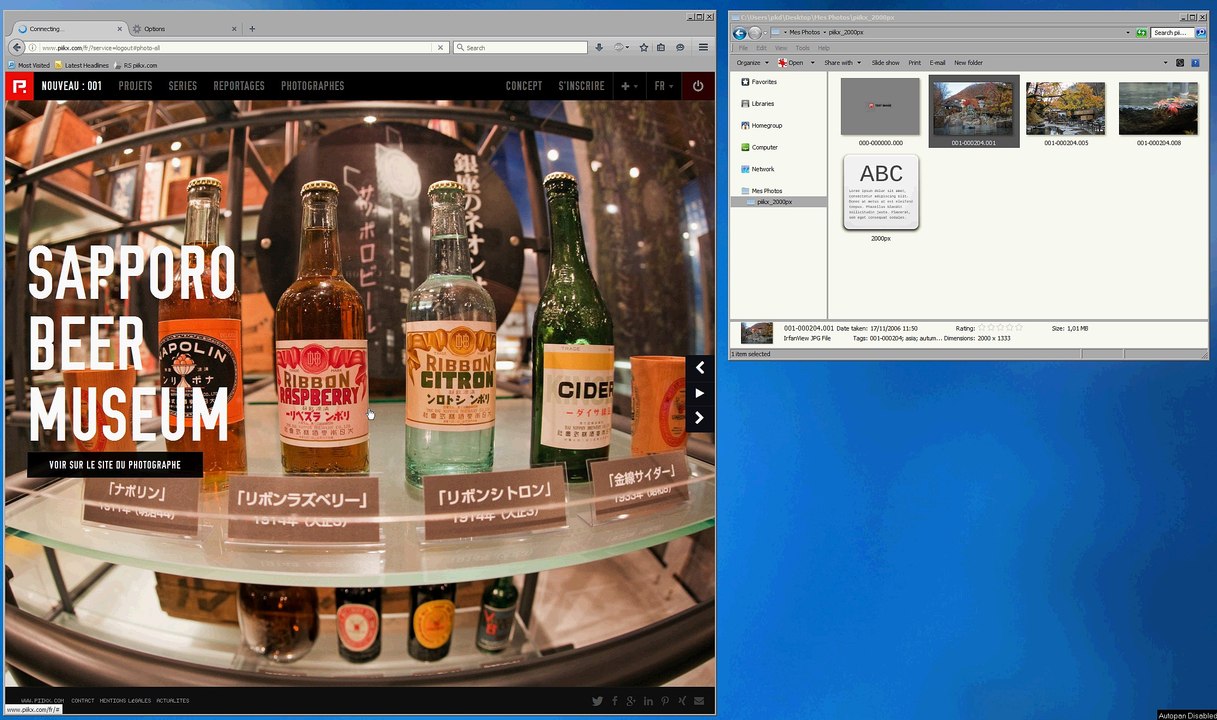Click the site info icon in URL bar
The width and height of the screenshot is (1217, 720).
pyautogui.click(x=34, y=47)
